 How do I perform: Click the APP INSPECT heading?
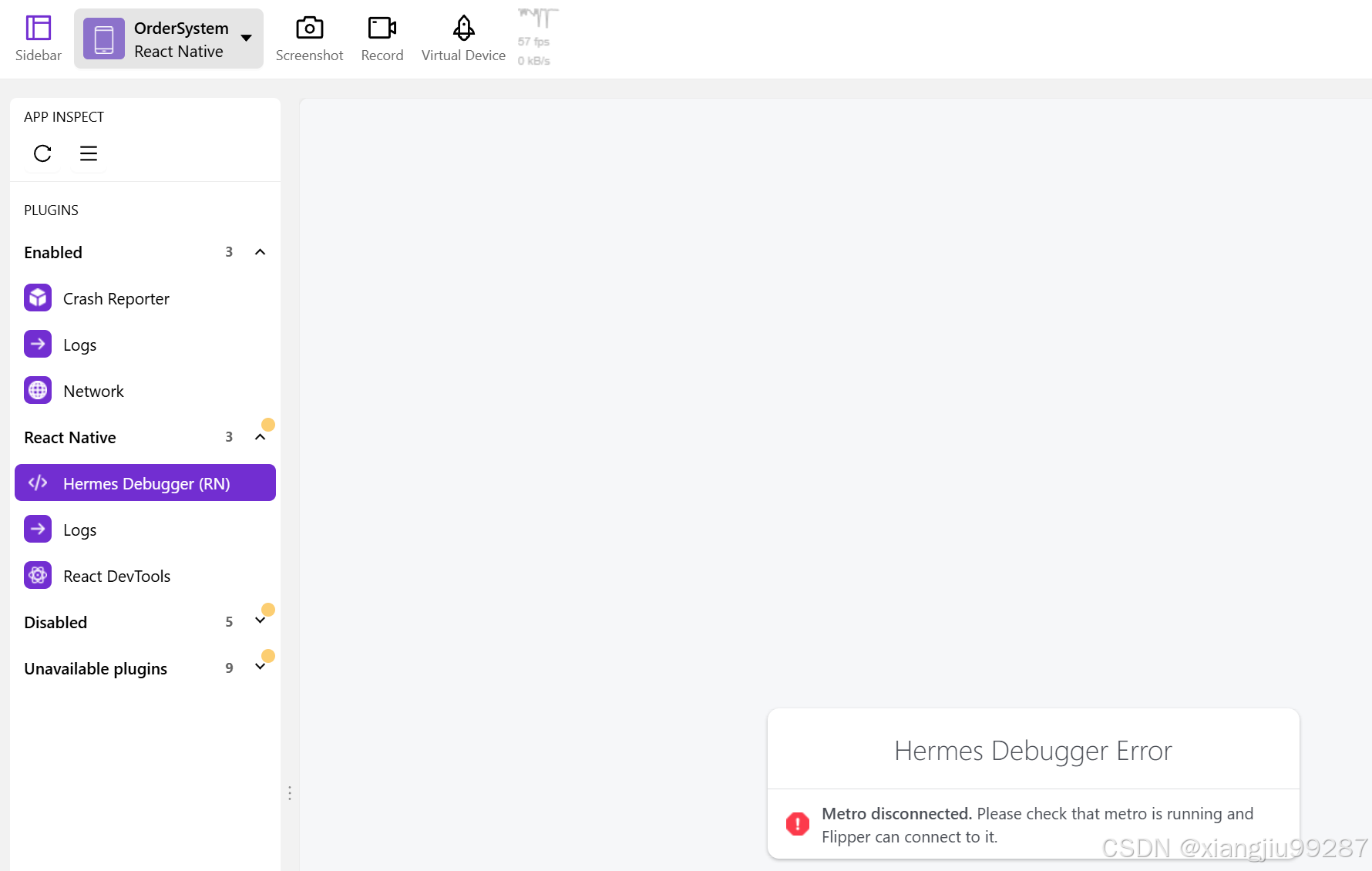click(64, 117)
